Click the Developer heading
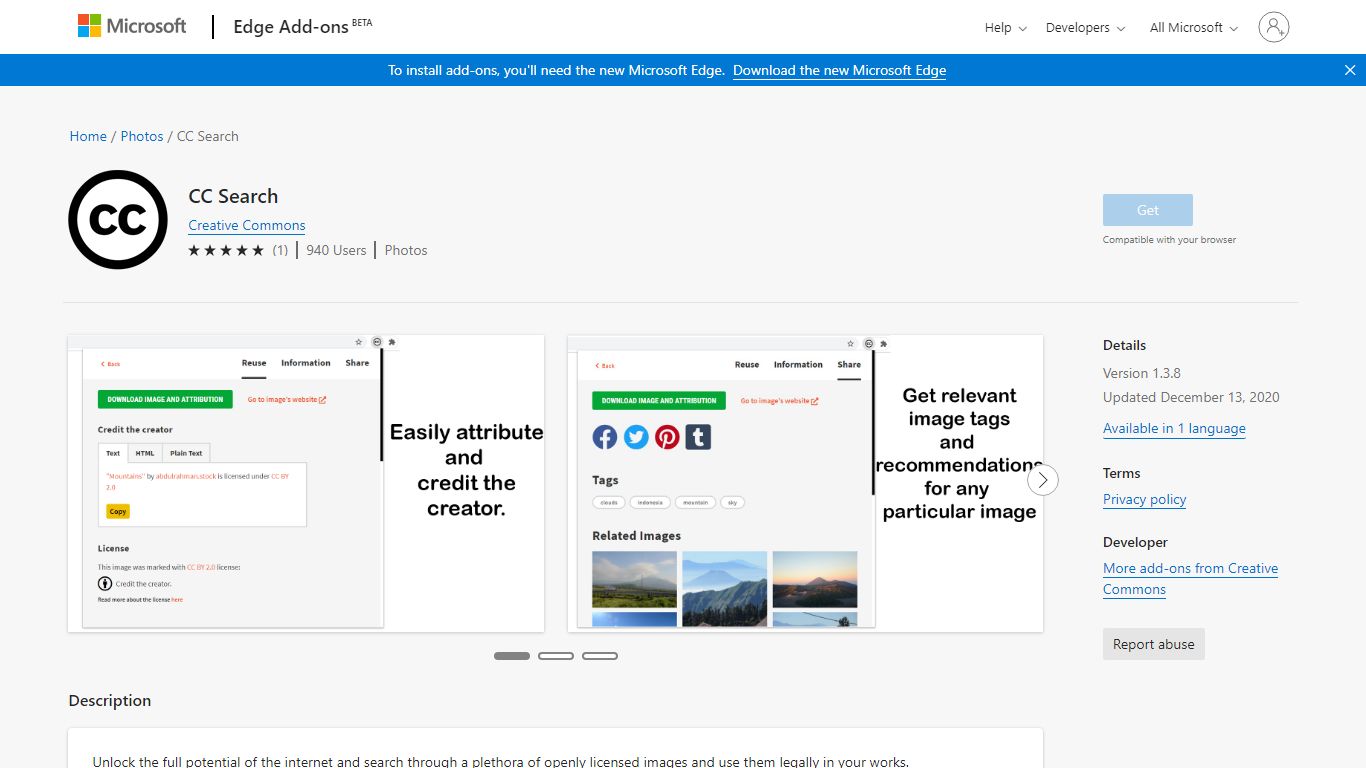1366x768 pixels. pyautogui.click(x=1135, y=542)
